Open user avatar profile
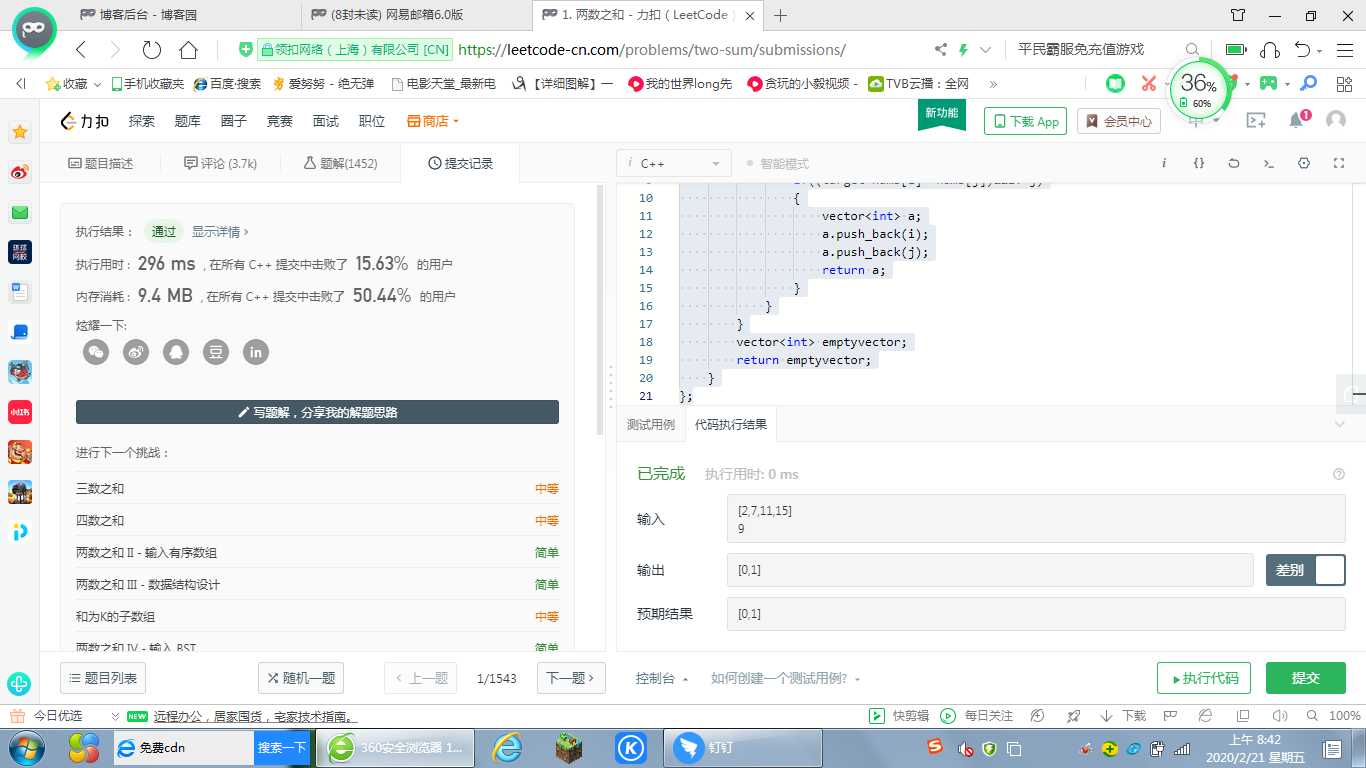This screenshot has height=768, width=1366. pos(1336,120)
